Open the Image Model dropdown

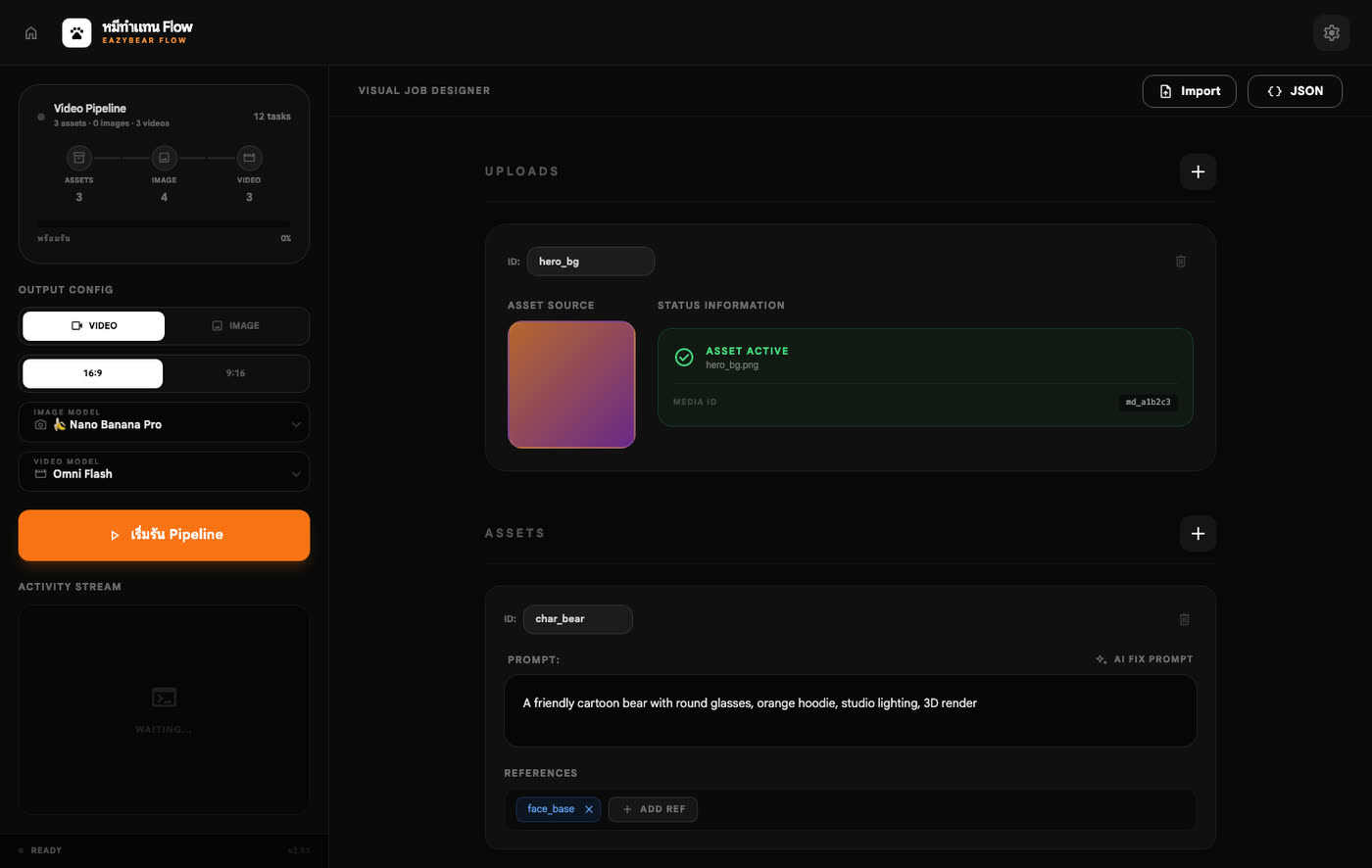click(x=164, y=422)
